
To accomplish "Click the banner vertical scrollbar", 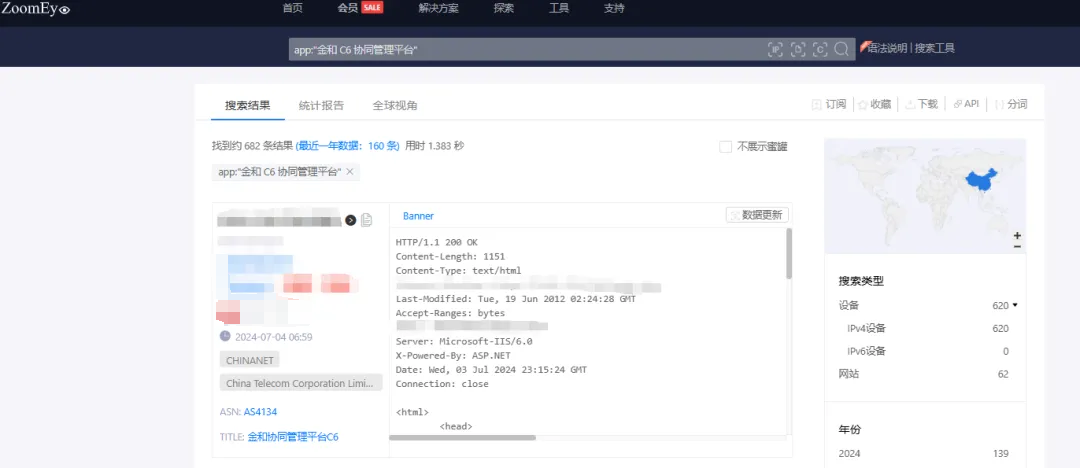I will tap(789, 254).
